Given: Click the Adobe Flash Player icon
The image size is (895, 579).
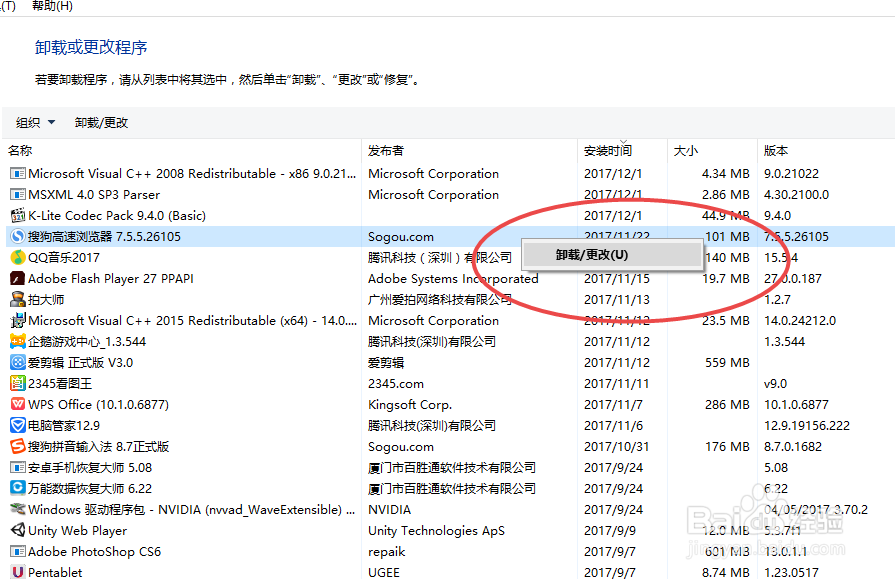Looking at the screenshot, I should [x=15, y=278].
